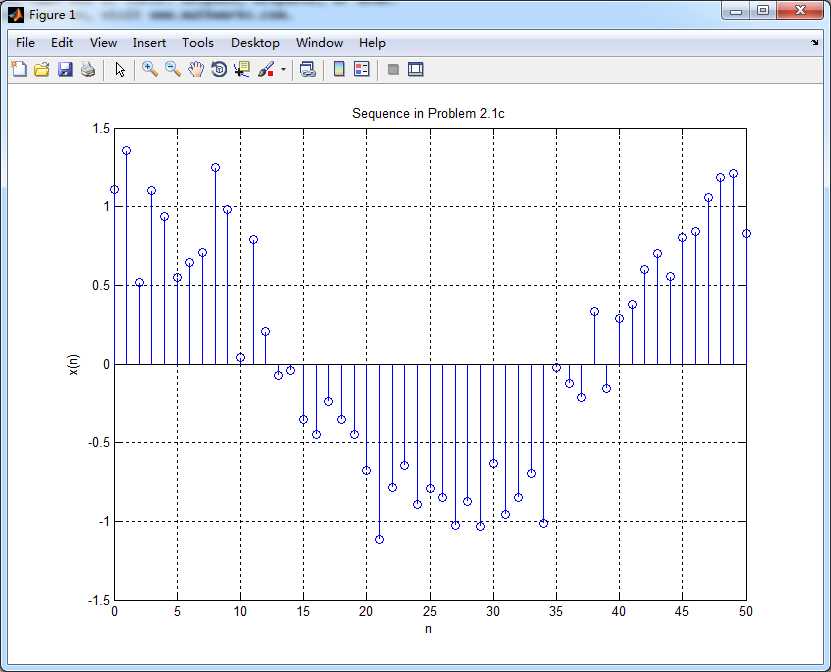Hide plot tools using the gray square icon
This screenshot has height=672, width=831.
coord(393,69)
